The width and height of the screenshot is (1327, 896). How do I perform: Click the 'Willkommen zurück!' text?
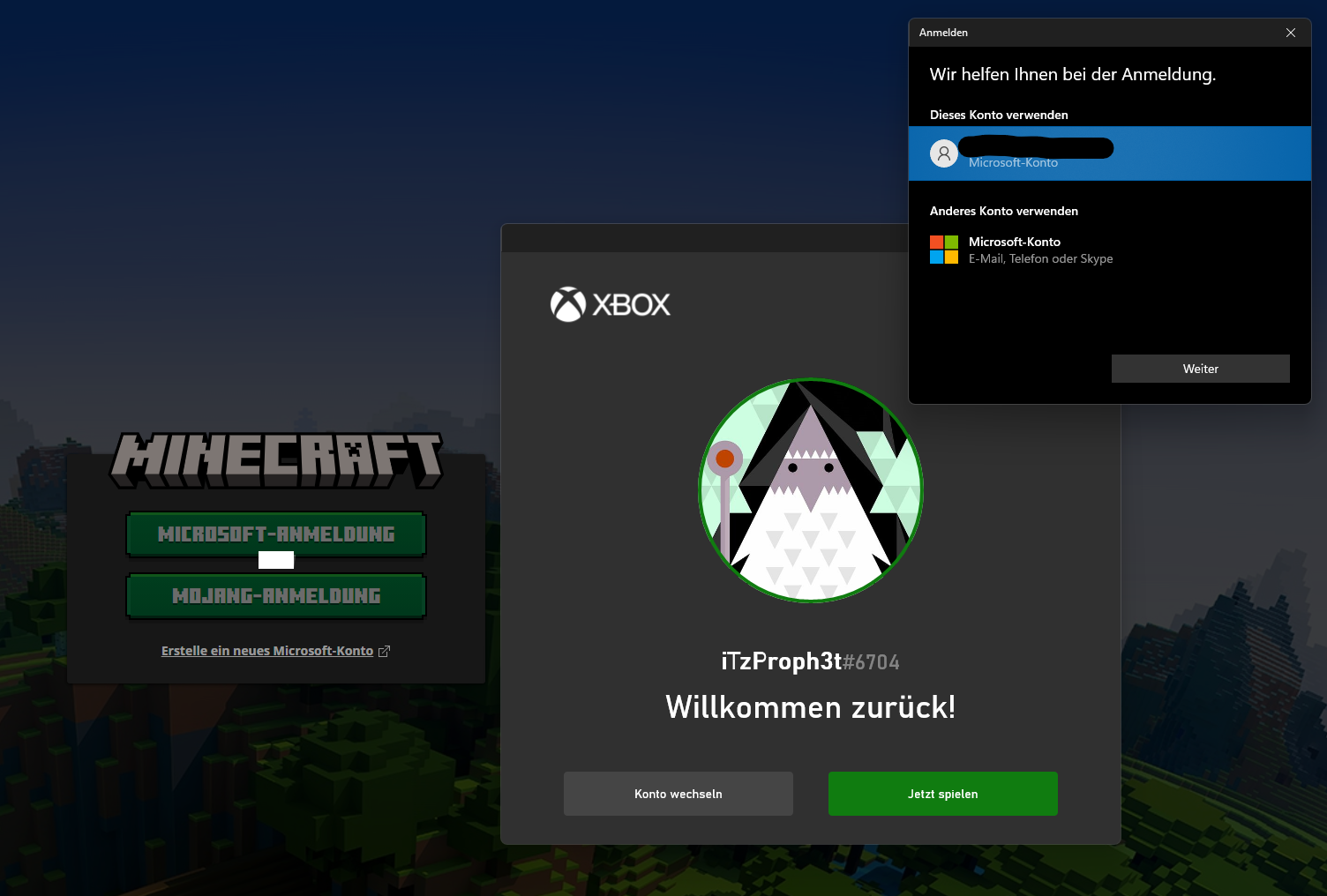click(811, 707)
